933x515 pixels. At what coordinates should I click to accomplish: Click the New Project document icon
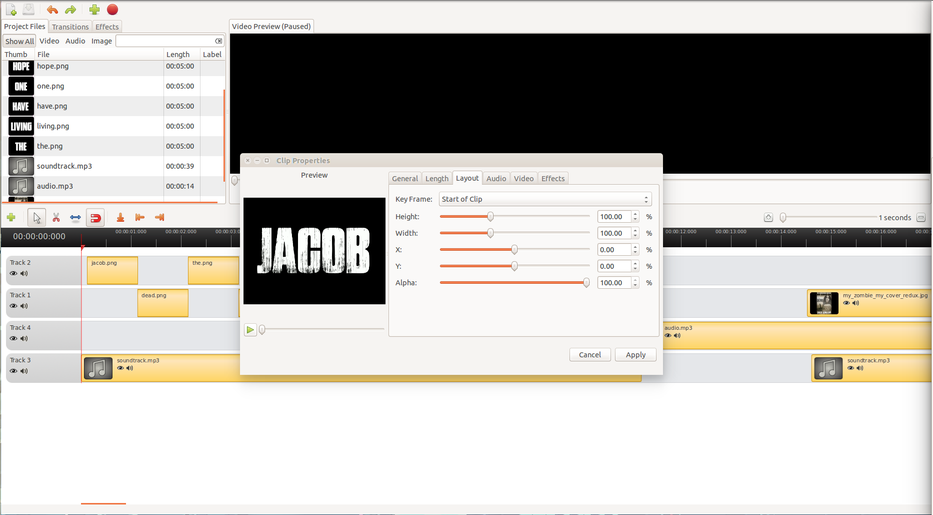point(11,10)
